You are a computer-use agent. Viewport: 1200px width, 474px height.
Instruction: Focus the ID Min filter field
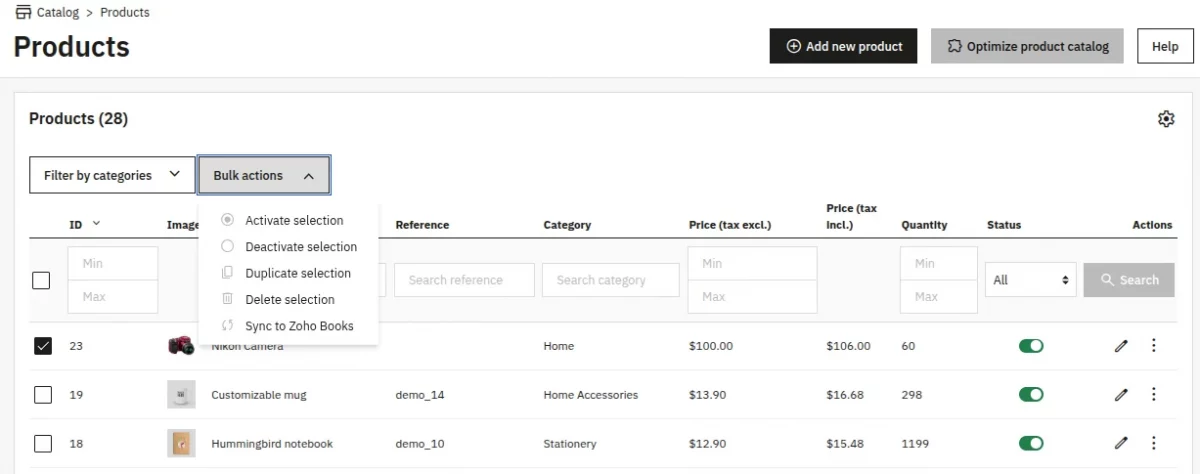tap(113, 263)
